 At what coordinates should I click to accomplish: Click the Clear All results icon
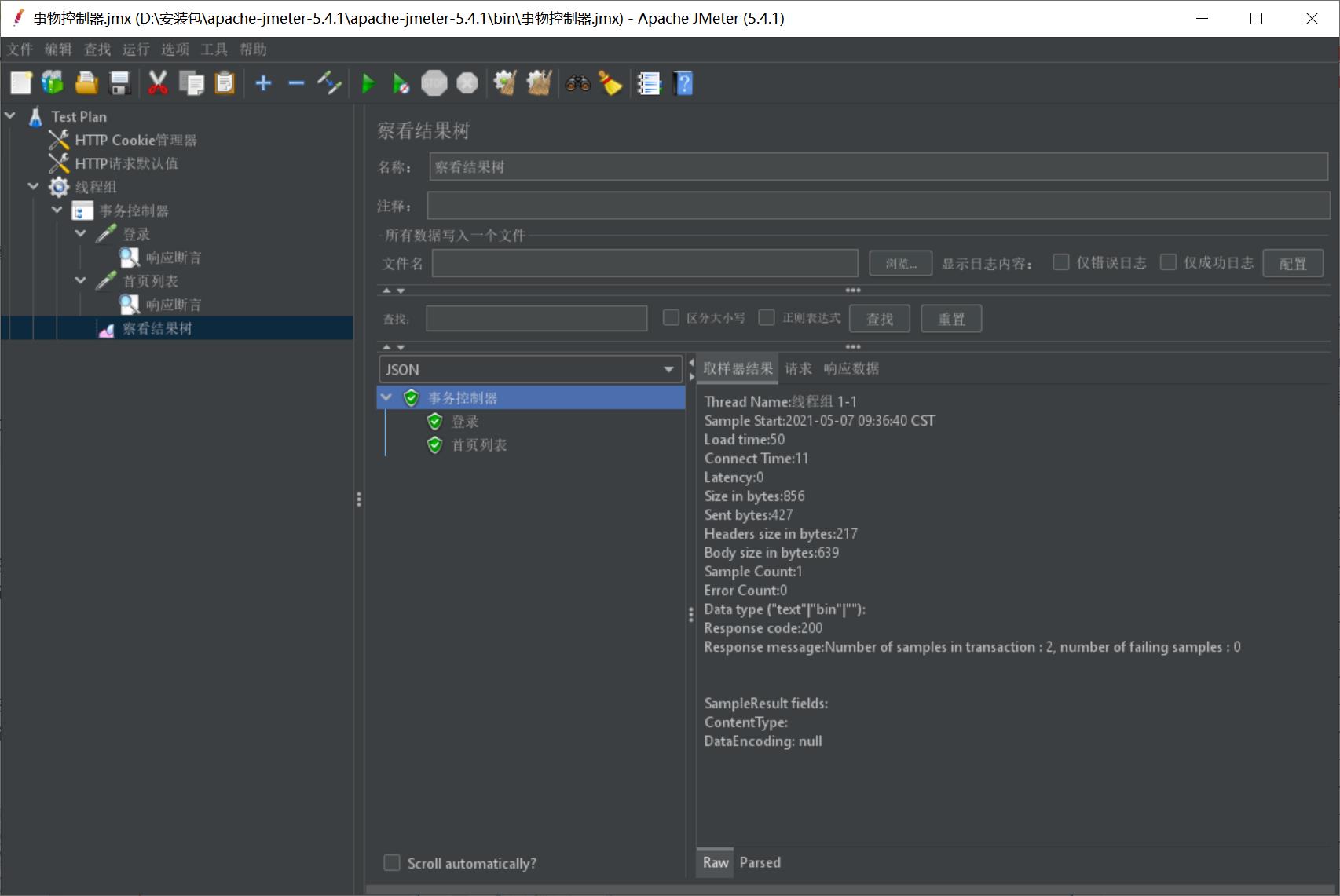(539, 82)
